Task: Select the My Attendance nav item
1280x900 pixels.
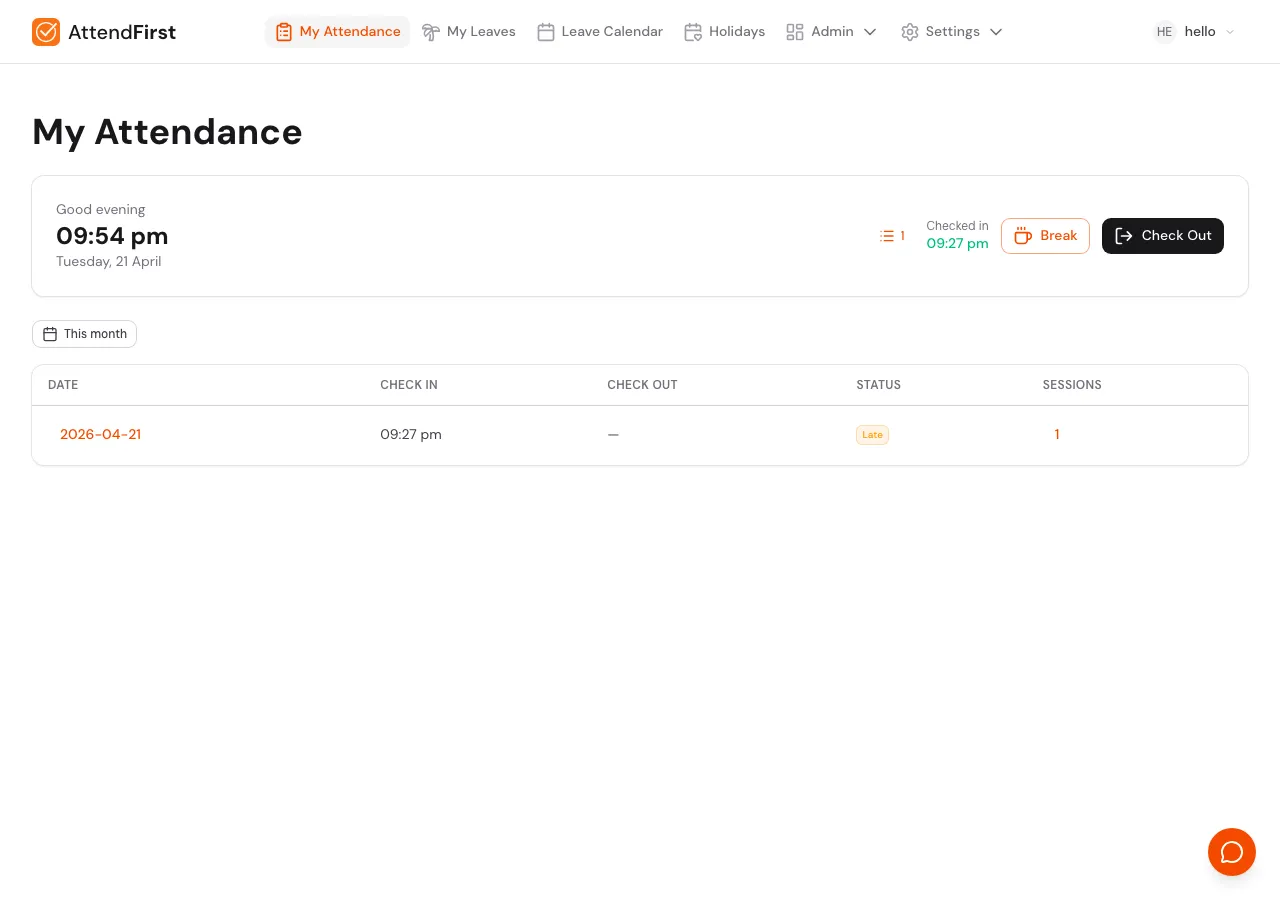Action: click(350, 32)
